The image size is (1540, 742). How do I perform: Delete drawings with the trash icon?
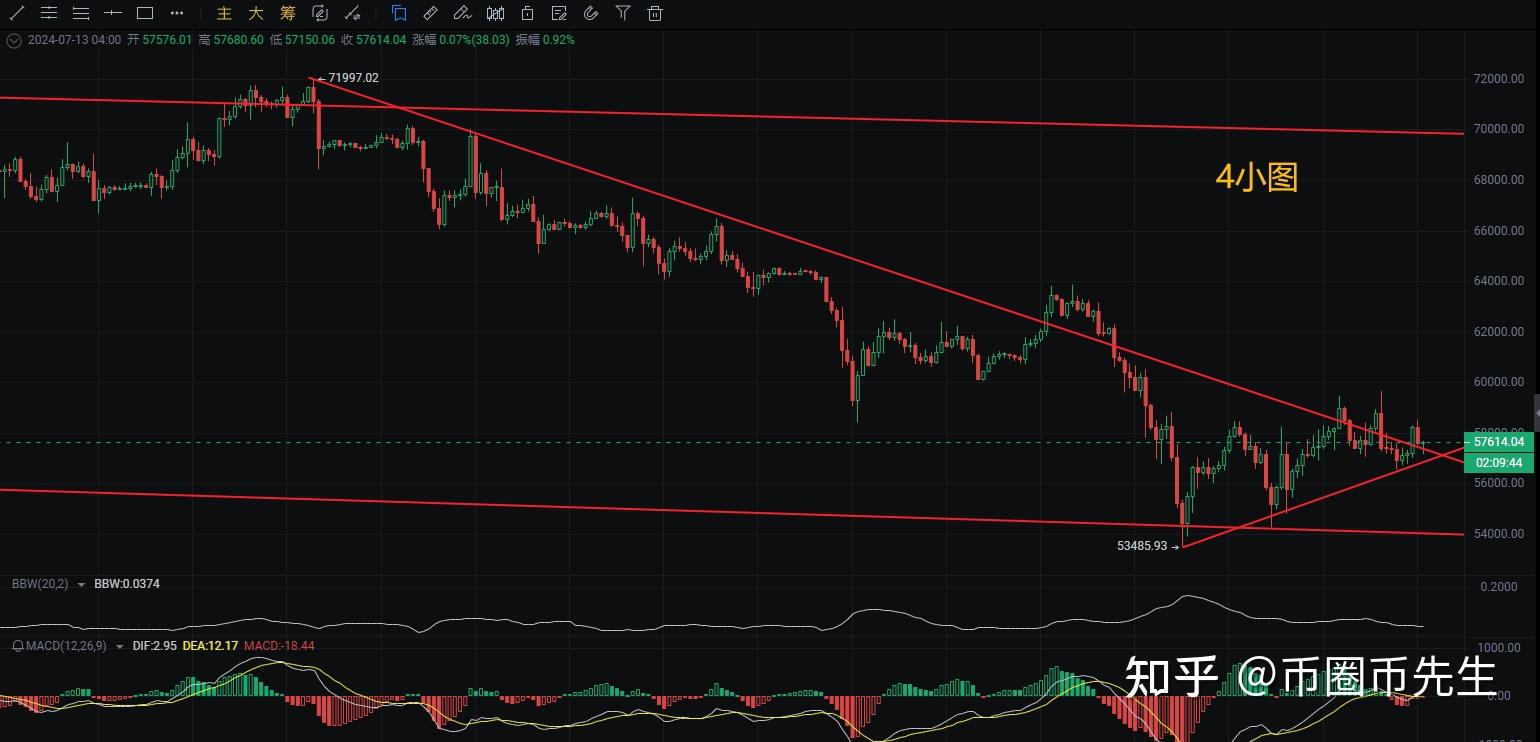(x=655, y=13)
